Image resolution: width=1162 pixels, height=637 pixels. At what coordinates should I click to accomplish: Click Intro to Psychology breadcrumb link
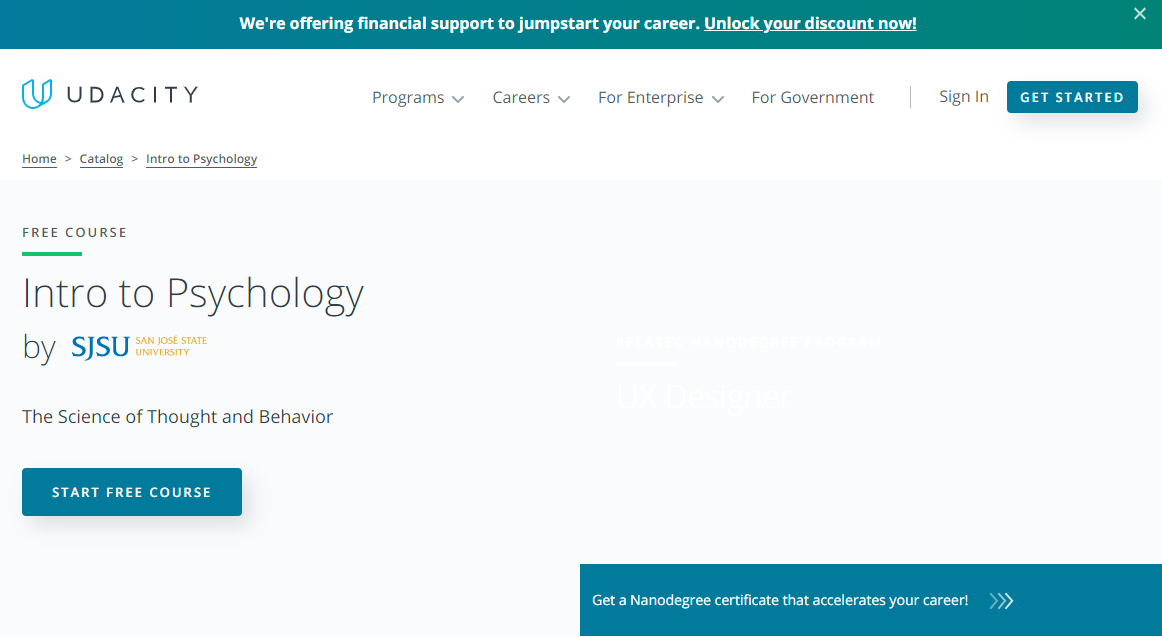click(x=202, y=159)
